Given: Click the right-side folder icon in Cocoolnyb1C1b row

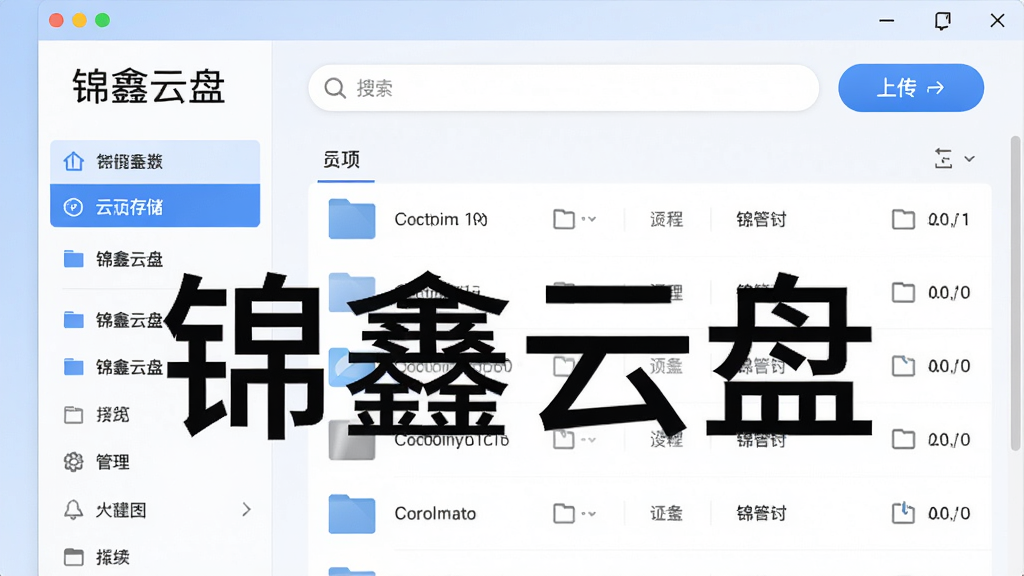Looking at the screenshot, I should [903, 440].
